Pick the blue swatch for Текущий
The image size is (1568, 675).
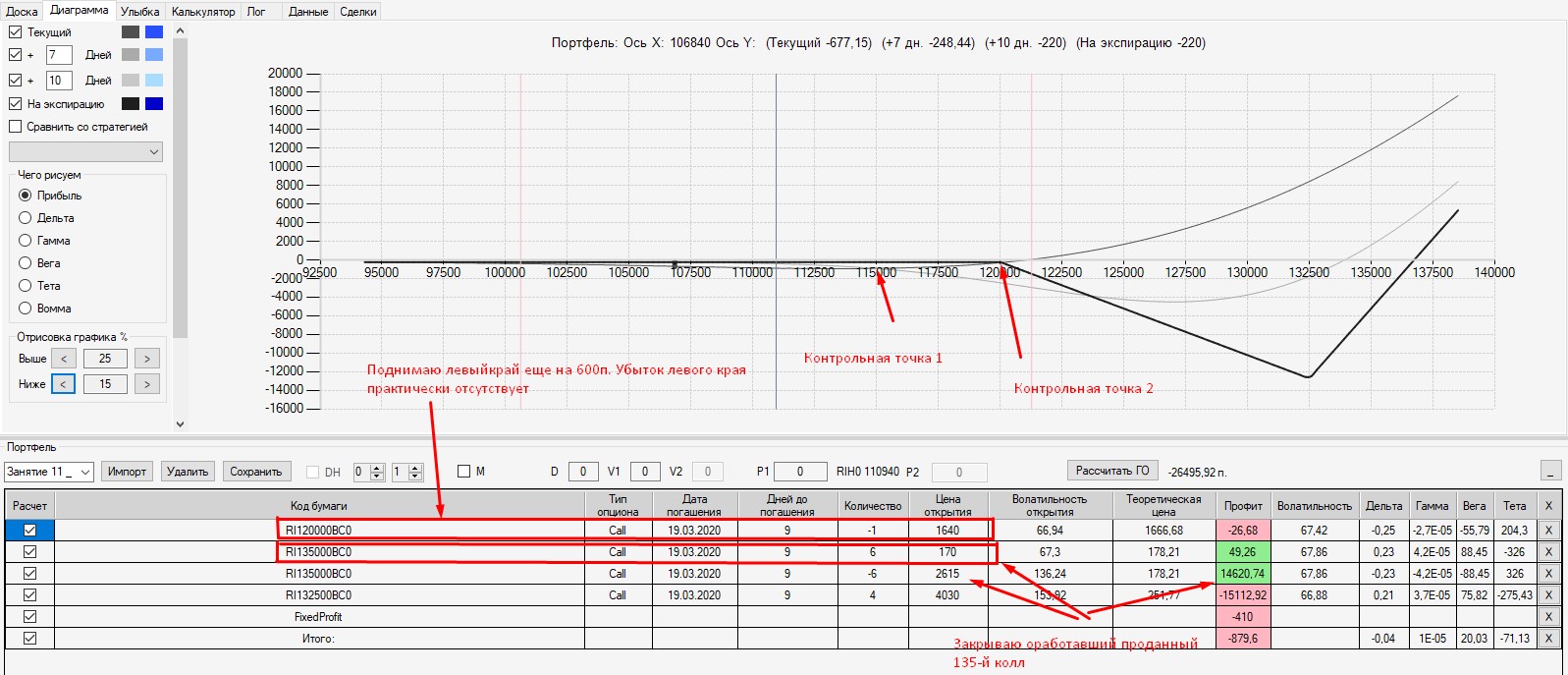pyautogui.click(x=154, y=32)
